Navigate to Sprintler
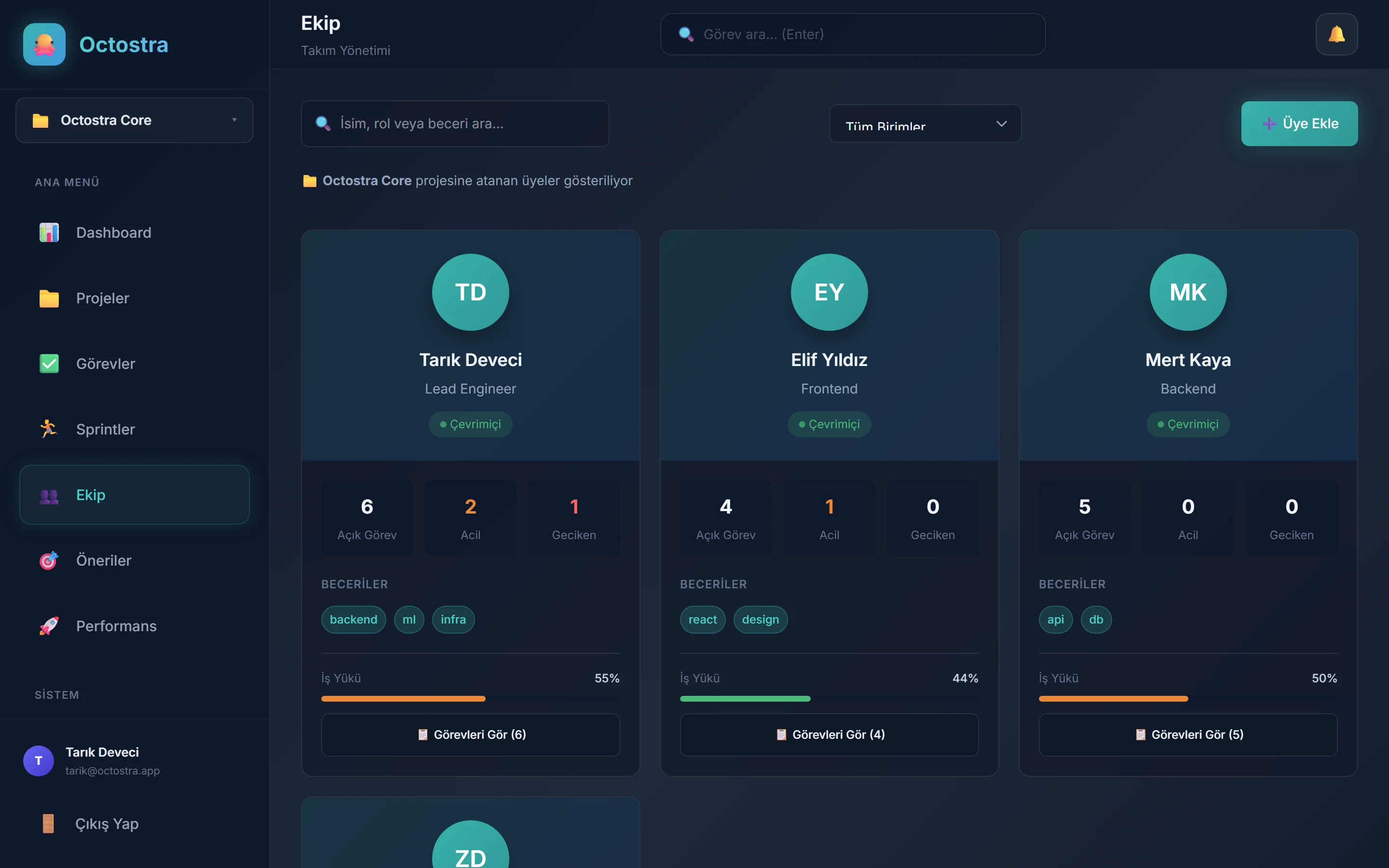The height and width of the screenshot is (868, 1389). coord(134,429)
